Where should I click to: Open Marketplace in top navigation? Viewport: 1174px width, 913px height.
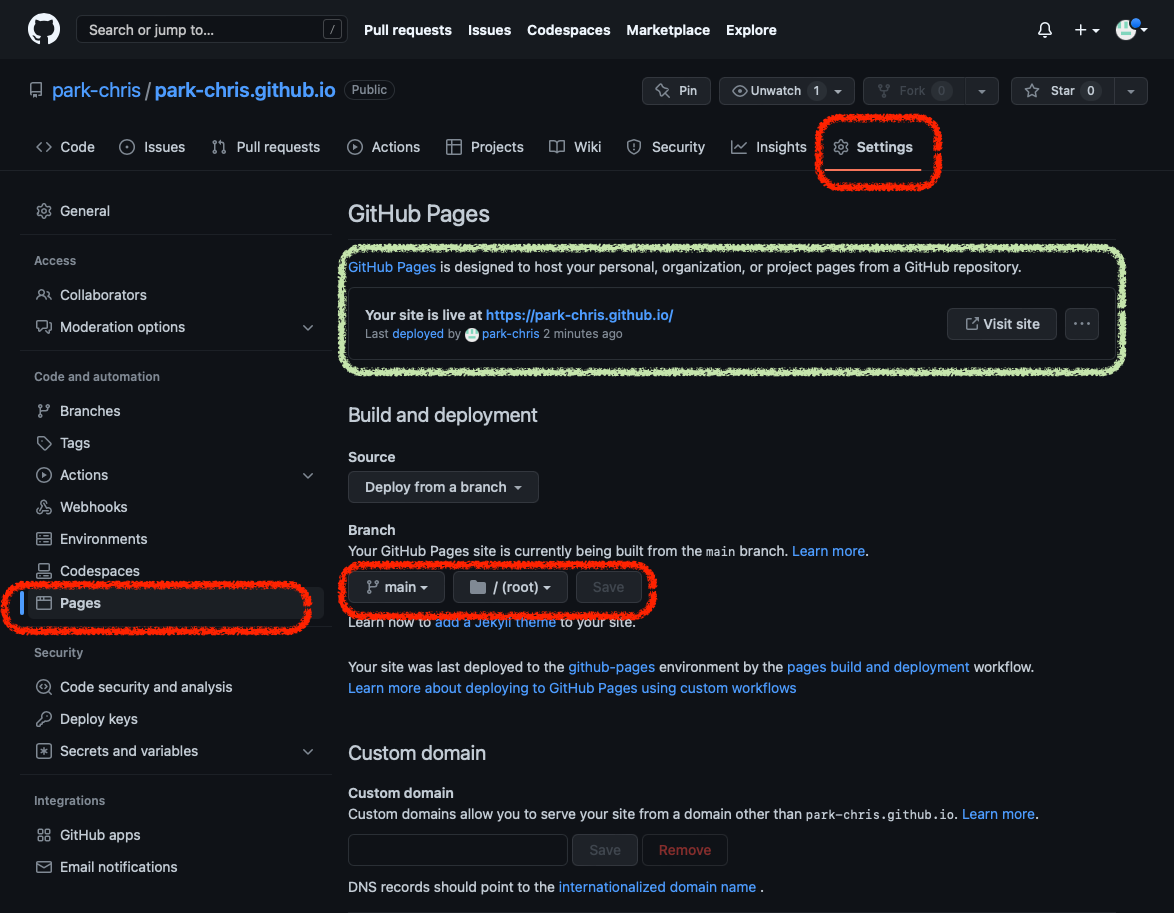point(668,30)
